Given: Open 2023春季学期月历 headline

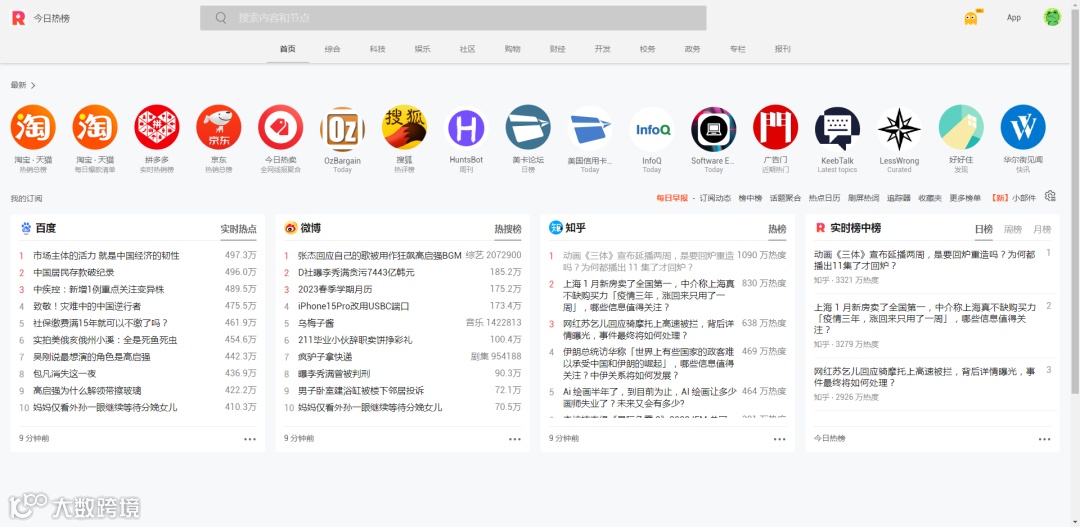Looking at the screenshot, I should (335, 289).
